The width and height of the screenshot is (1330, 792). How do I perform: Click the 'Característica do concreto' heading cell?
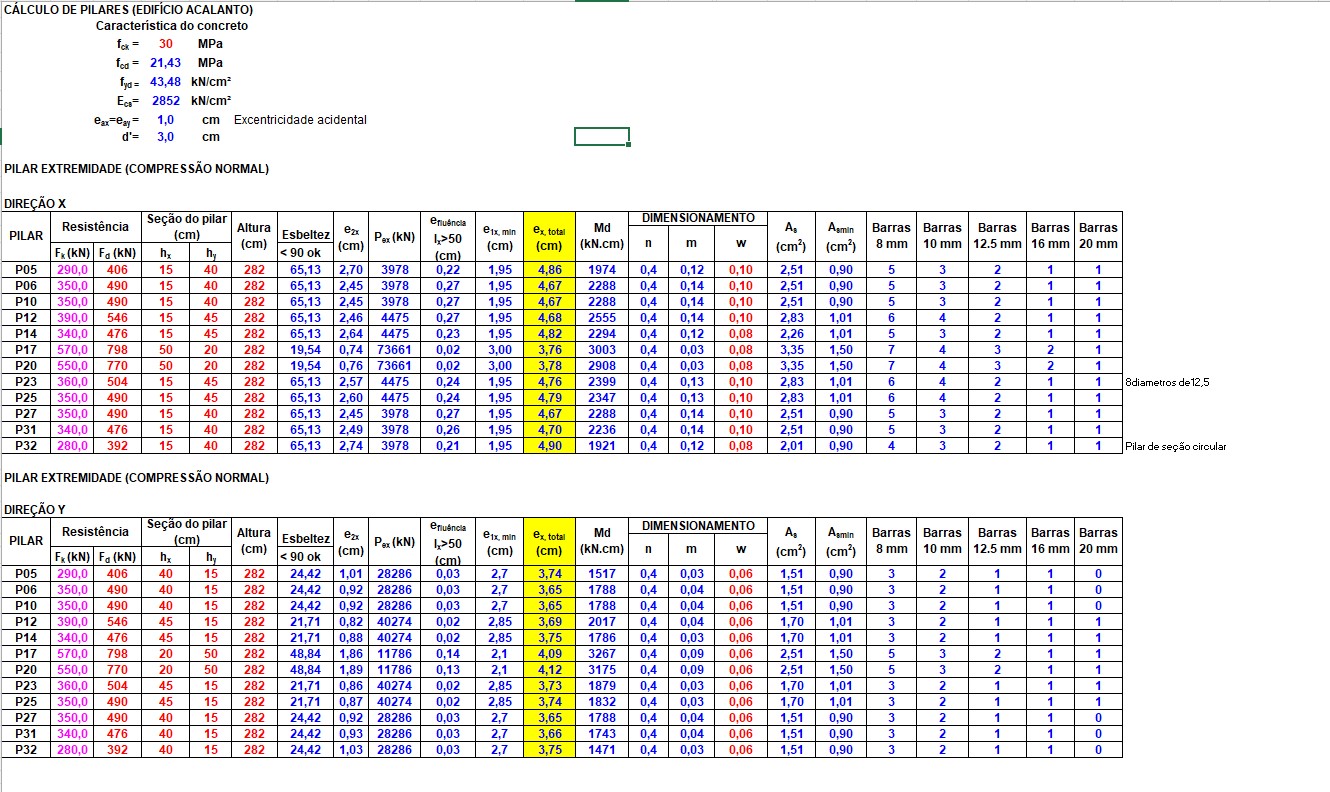click(x=172, y=26)
